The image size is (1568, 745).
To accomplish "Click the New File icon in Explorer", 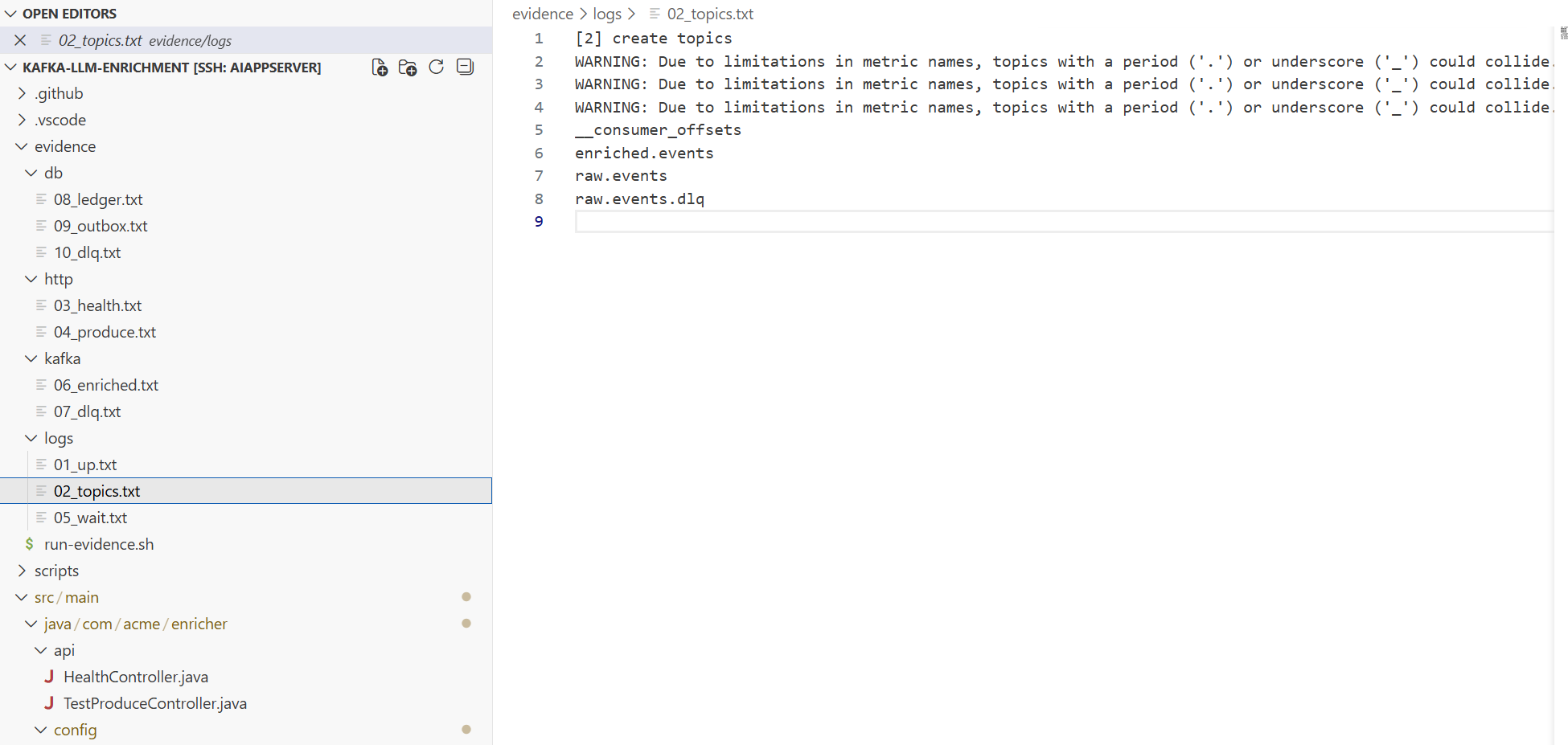I will [x=380, y=68].
